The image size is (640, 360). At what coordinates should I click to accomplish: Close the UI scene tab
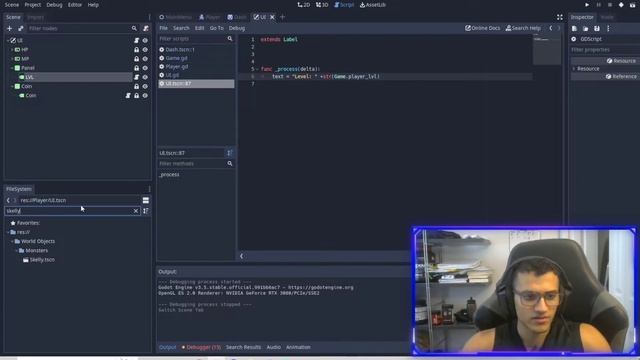point(272,17)
